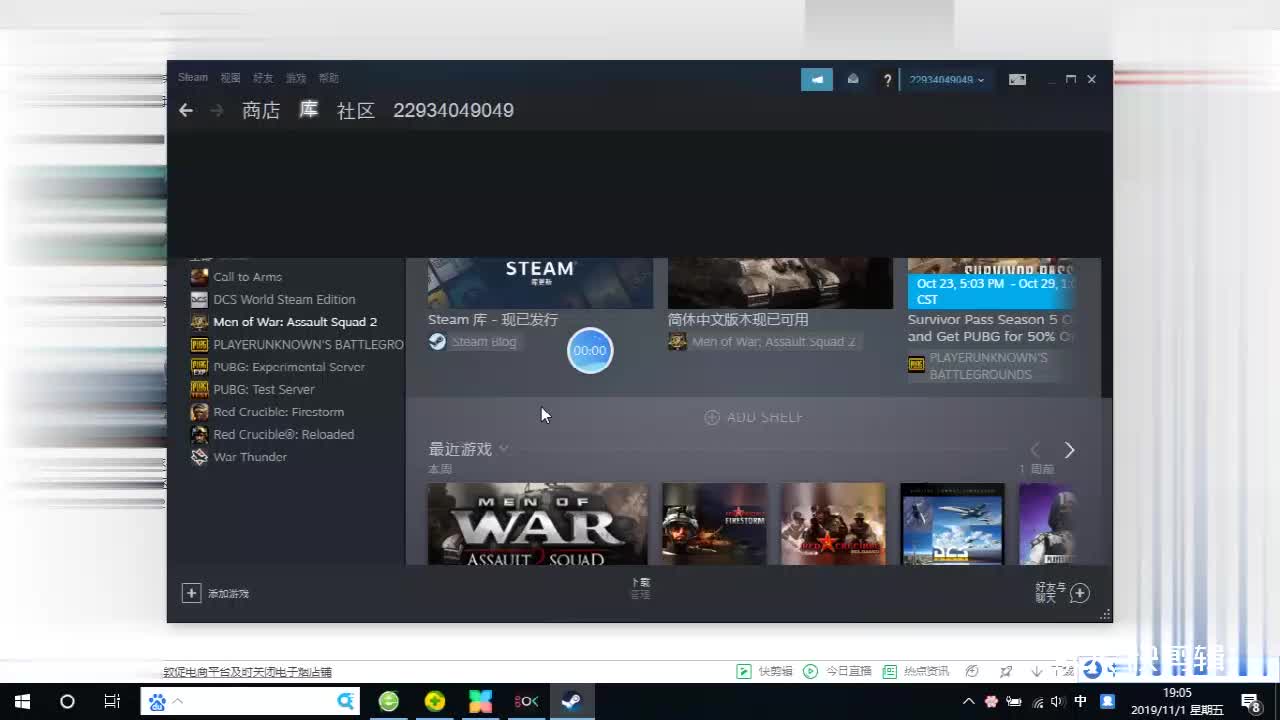
Task: Open the 帮助 menu
Action: point(329,78)
